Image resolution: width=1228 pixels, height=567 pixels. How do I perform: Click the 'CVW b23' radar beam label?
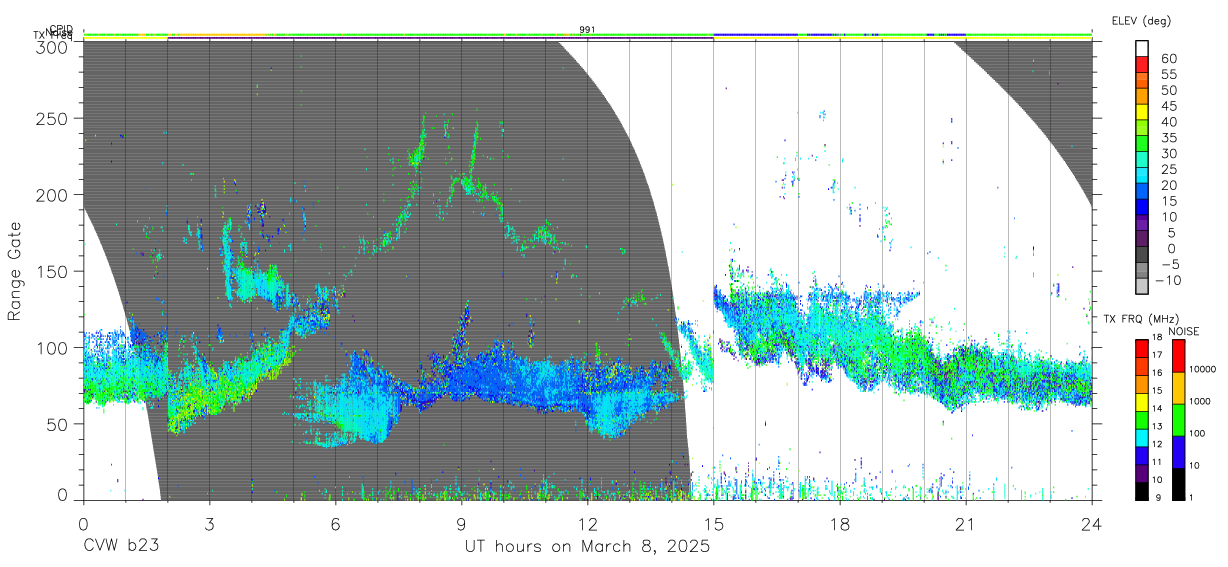click(x=121, y=547)
